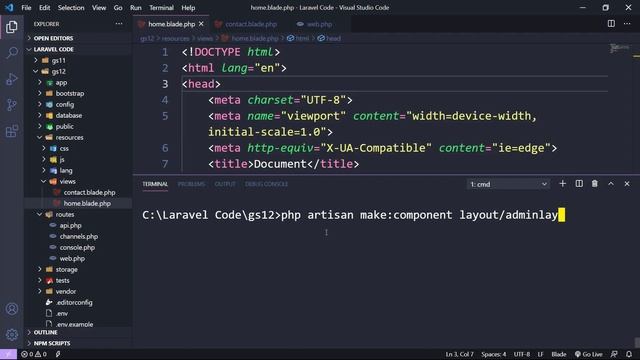Split the editor to the right

[611, 24]
